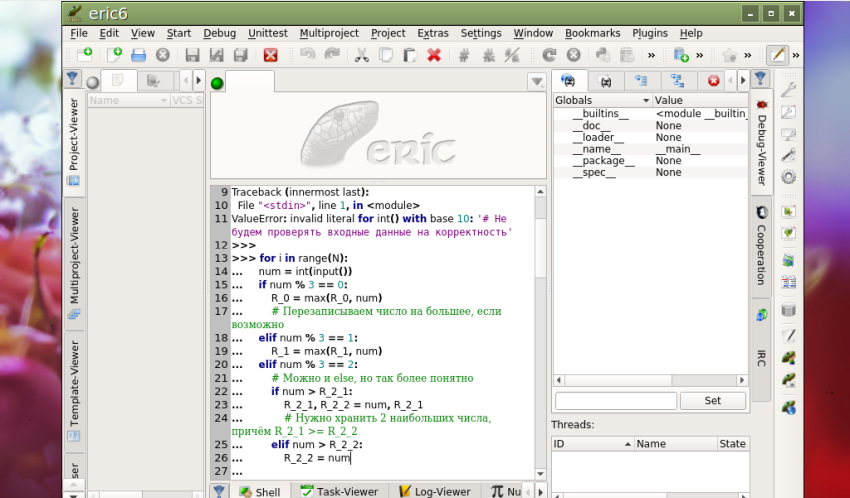Open the Multiproject menu

(330, 33)
